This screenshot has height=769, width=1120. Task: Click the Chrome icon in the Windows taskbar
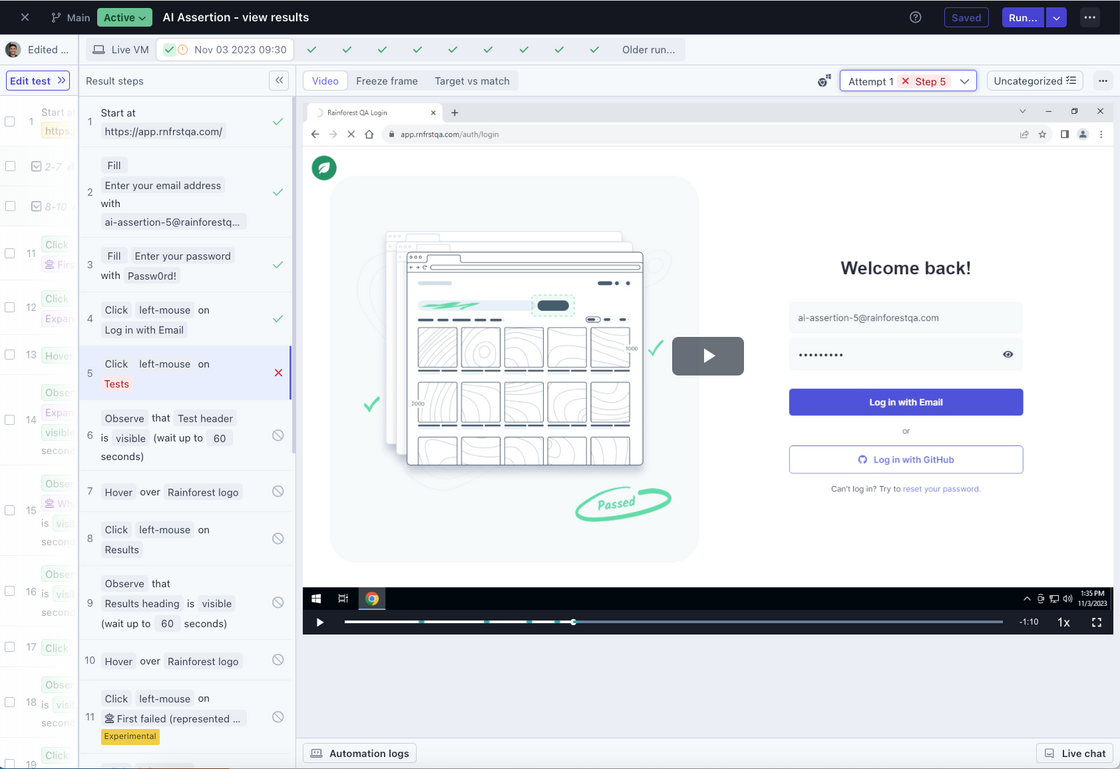[372, 598]
